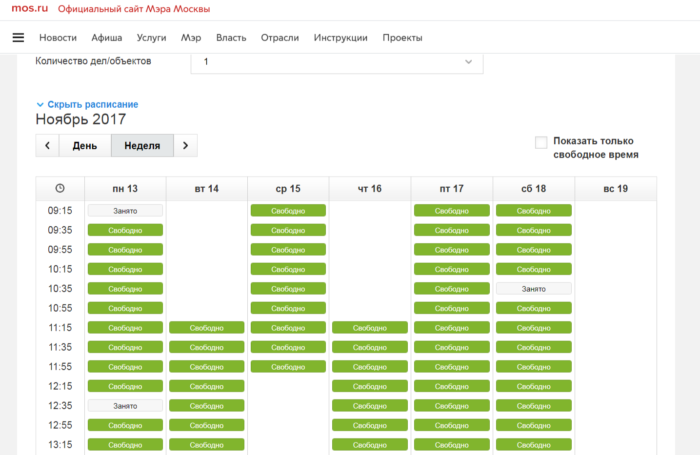Open the 'Услуги' menu item
Image resolution: width=700 pixels, height=455 pixels.
tap(151, 38)
